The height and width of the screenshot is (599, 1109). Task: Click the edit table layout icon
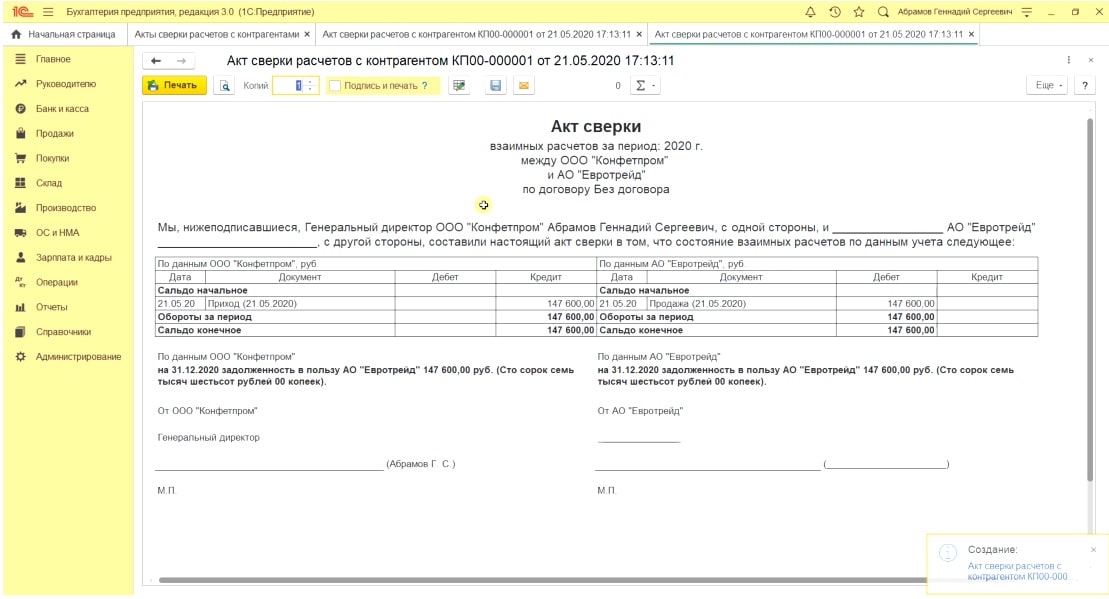pyautogui.click(x=459, y=86)
